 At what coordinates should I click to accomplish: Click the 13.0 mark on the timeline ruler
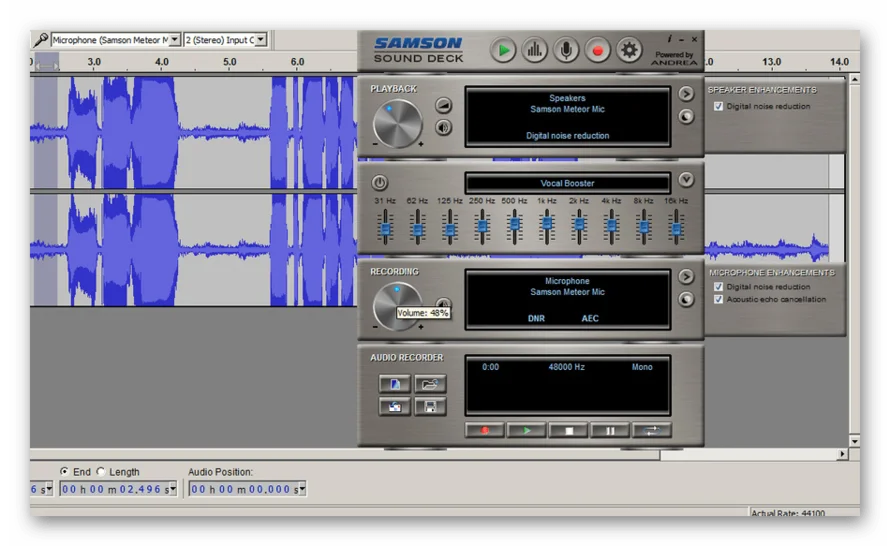(771, 62)
